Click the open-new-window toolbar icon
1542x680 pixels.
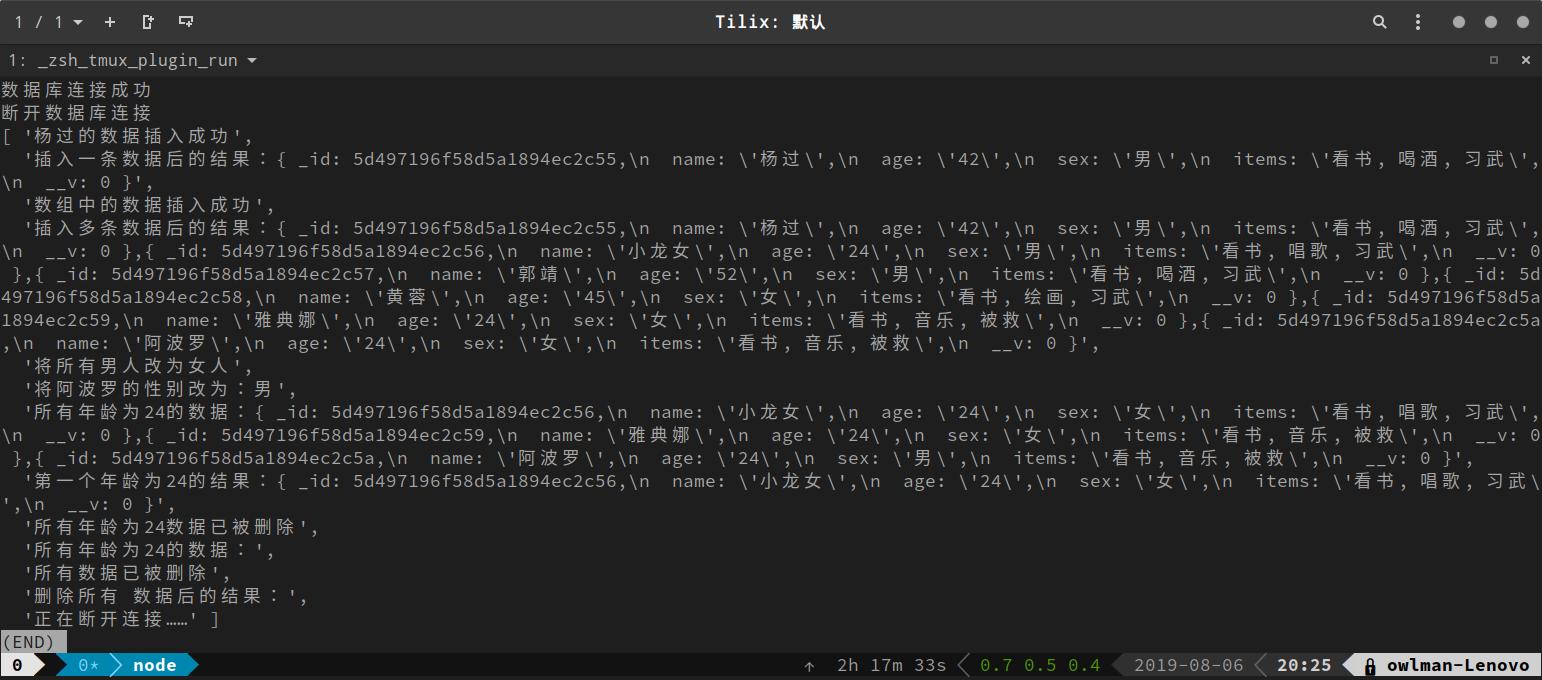[184, 21]
